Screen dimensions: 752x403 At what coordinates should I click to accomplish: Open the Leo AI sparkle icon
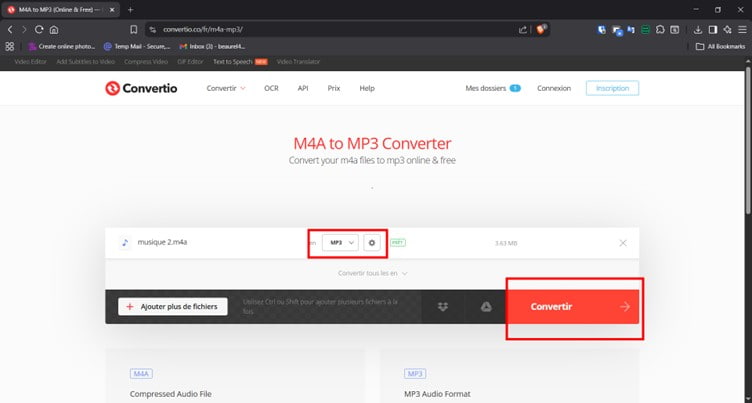728,29
